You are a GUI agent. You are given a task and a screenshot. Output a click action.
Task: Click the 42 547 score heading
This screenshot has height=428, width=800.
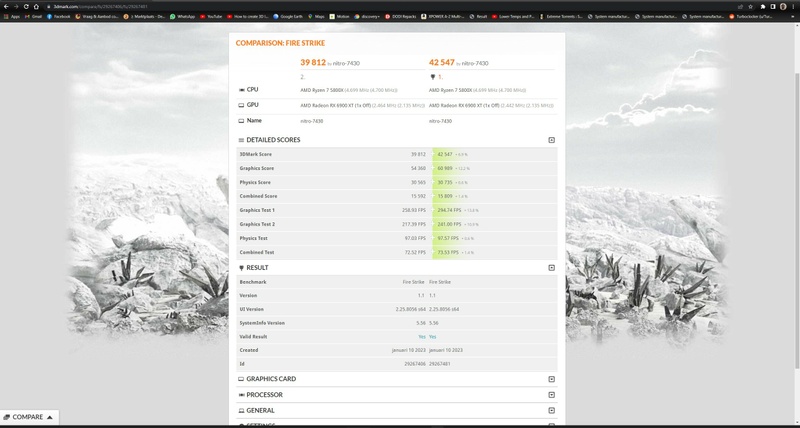[x=441, y=62]
